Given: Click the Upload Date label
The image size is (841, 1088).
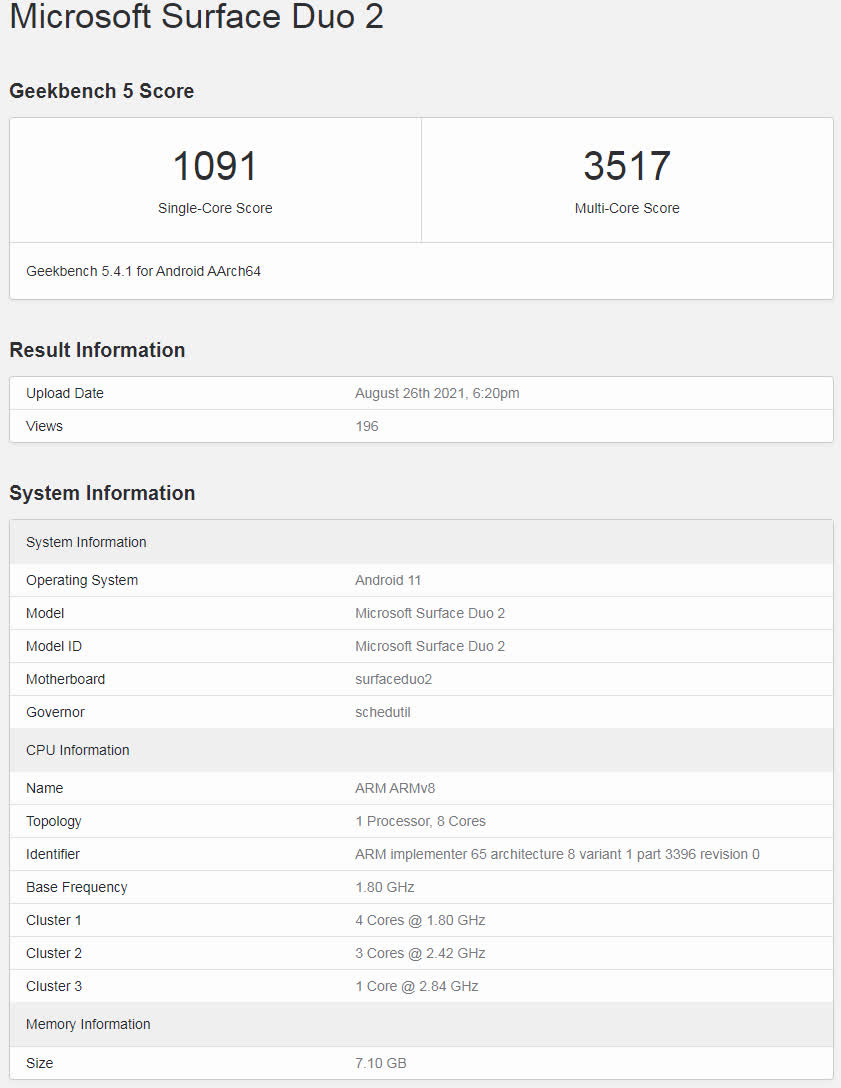Looking at the screenshot, I should tap(65, 393).
